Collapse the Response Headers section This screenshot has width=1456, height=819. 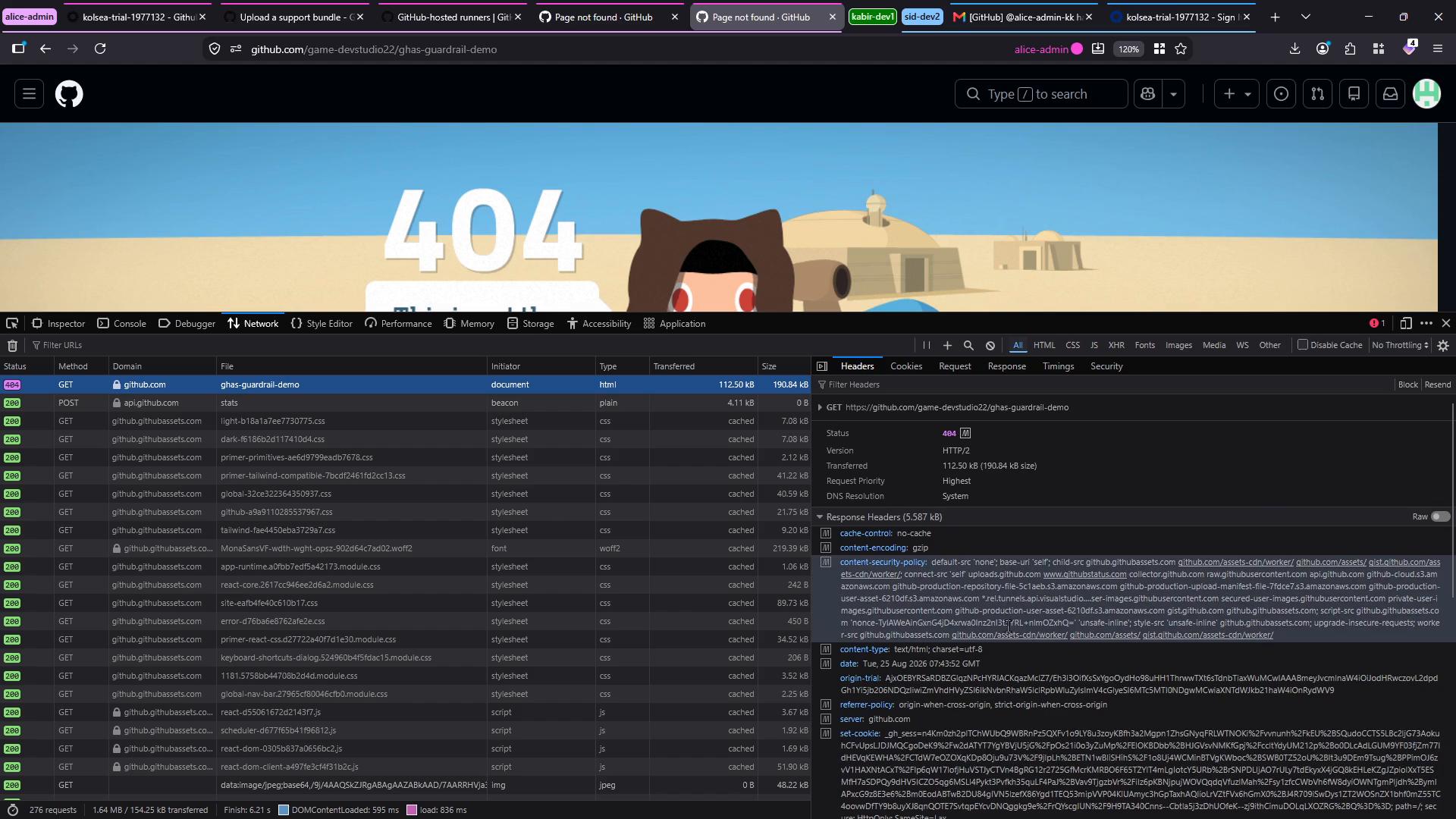tap(820, 517)
